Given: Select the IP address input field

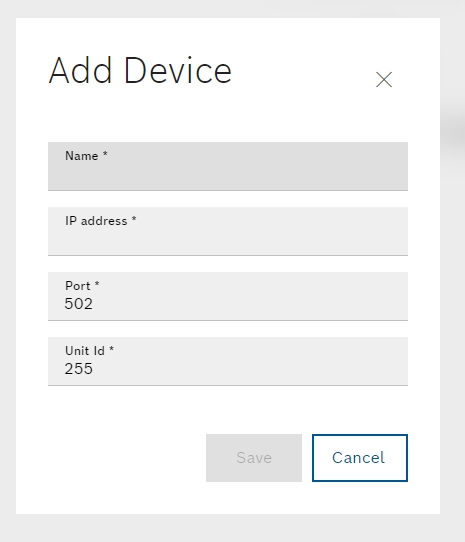Looking at the screenshot, I should click(228, 231).
